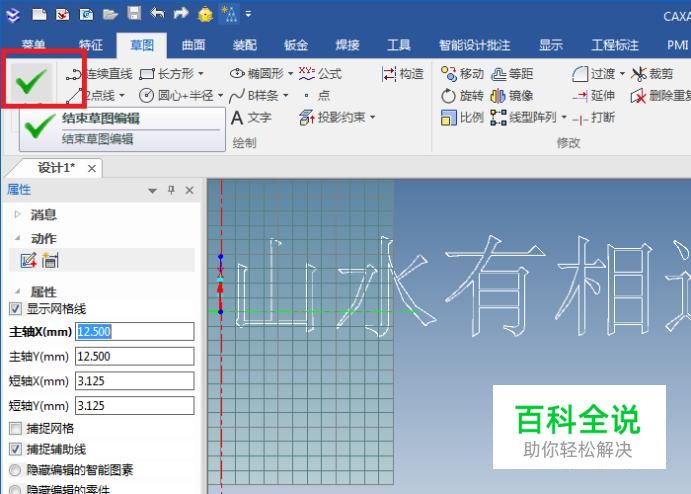Click the open folder icon in quick access toolbar
Viewport: 691px width, 494px height.
[110, 15]
